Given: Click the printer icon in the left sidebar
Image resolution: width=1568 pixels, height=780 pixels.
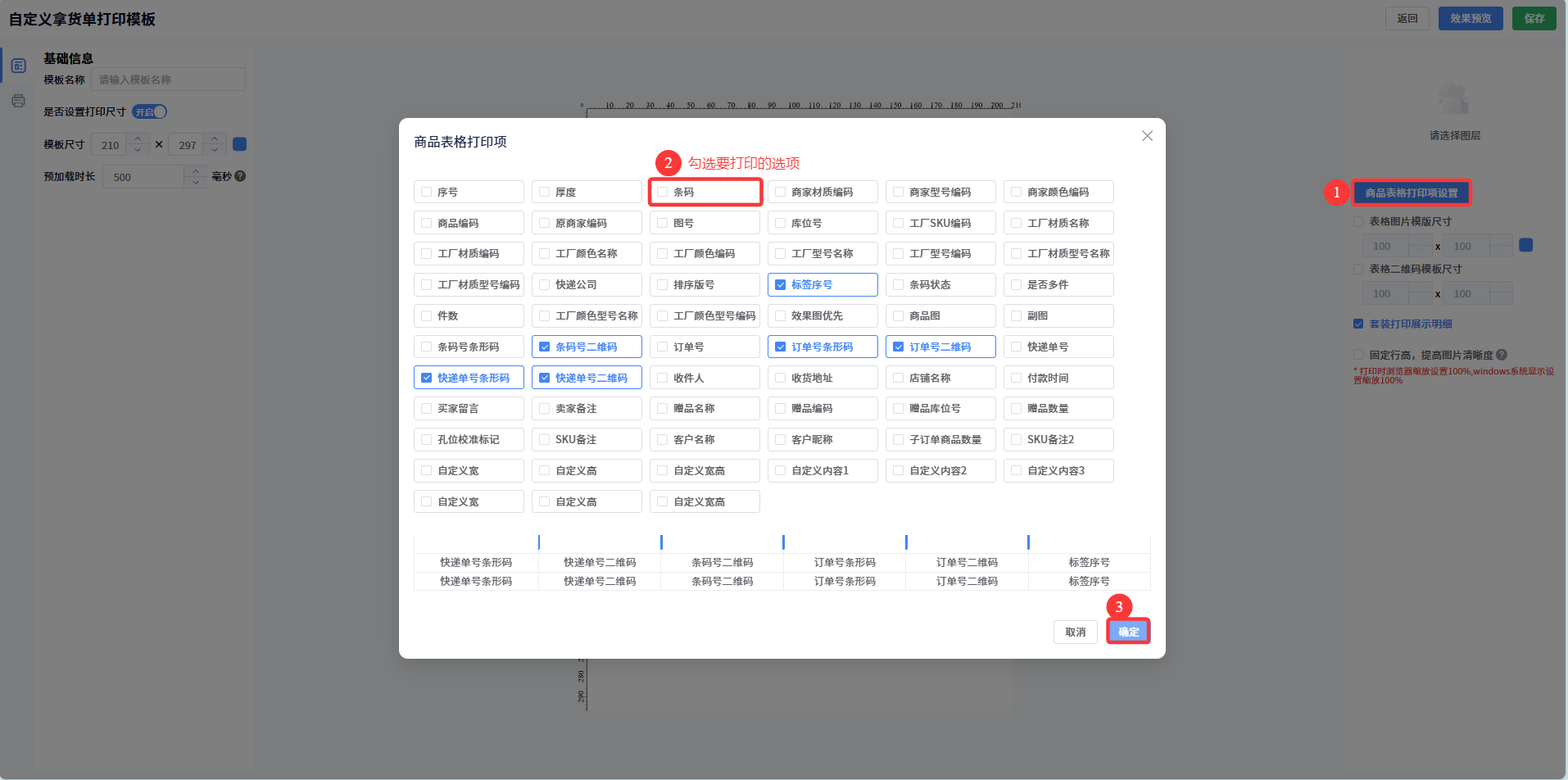Looking at the screenshot, I should click(x=18, y=101).
